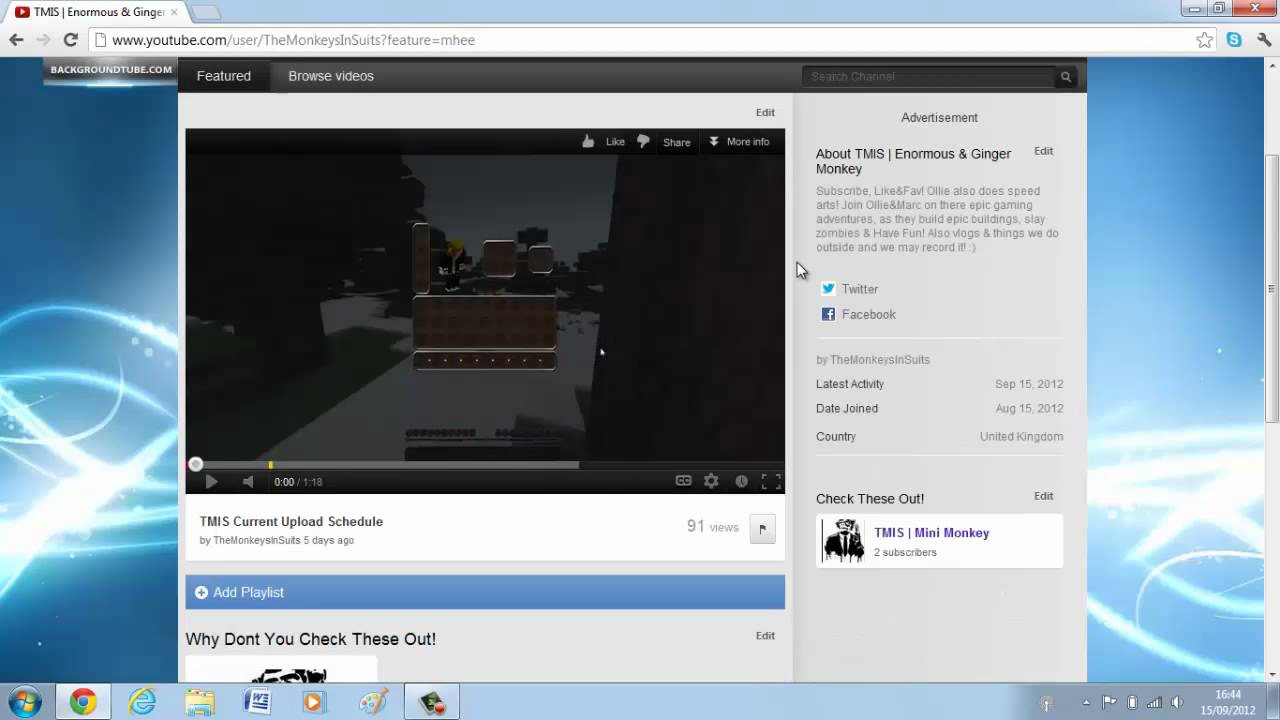Screen dimensions: 1280x720
Task: Switch to the Featured tab
Action: (224, 76)
